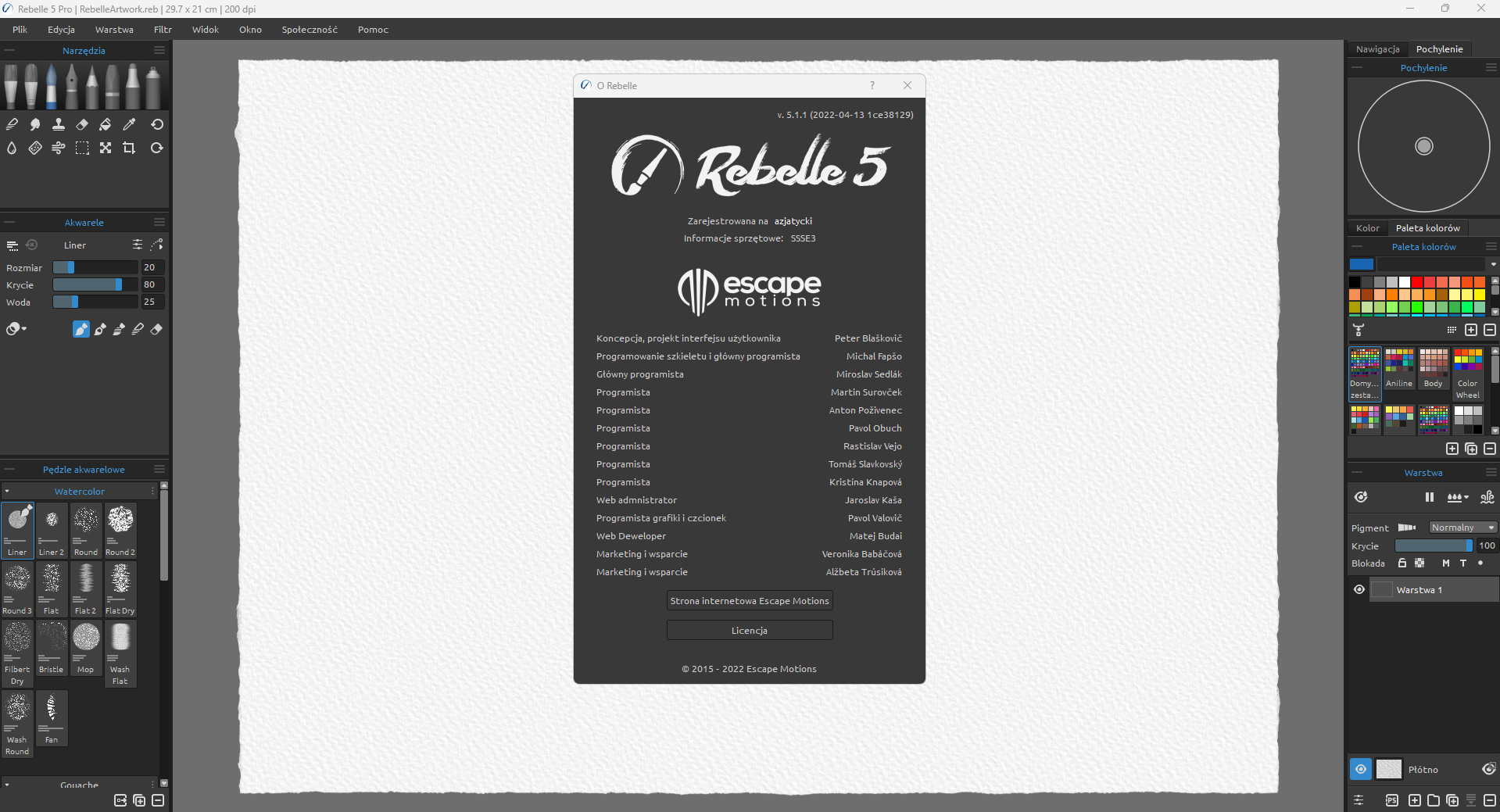Select the fill bucket tool
Image resolution: width=1500 pixels, height=812 pixels.
click(x=106, y=124)
